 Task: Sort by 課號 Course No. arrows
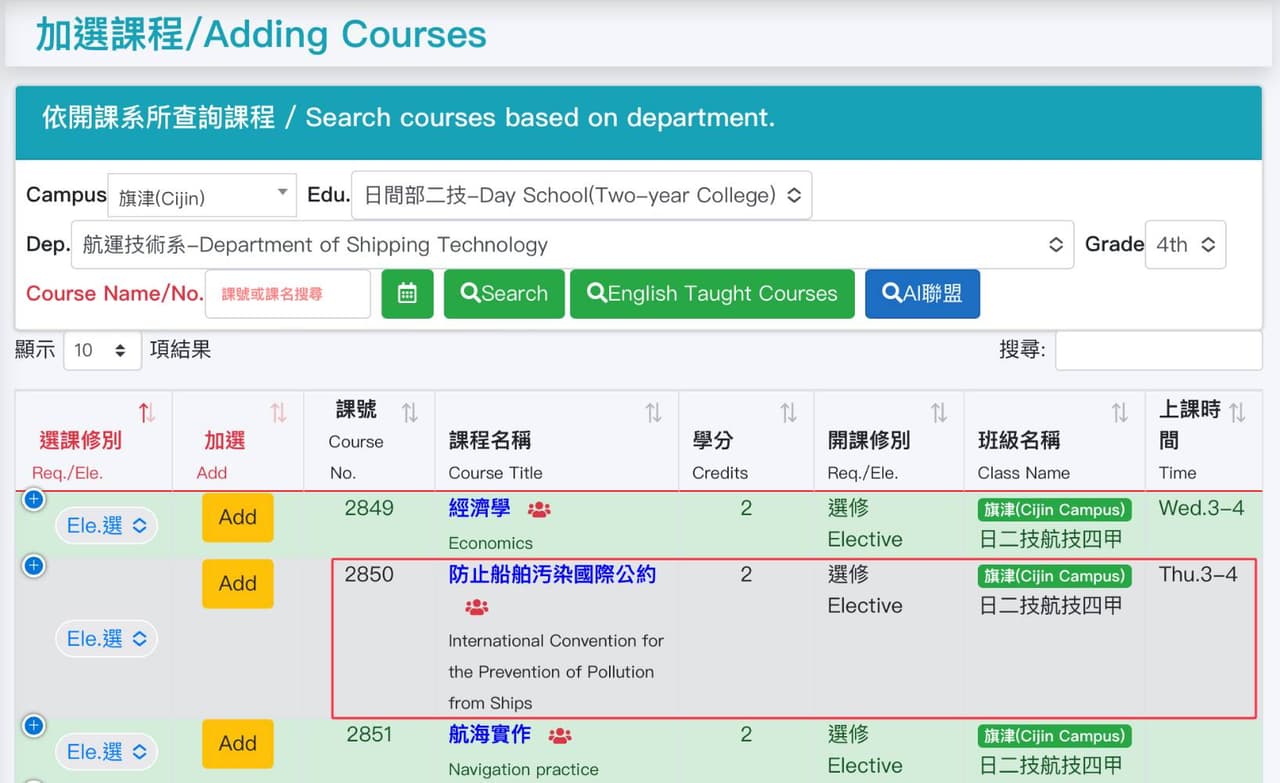[x=409, y=412]
